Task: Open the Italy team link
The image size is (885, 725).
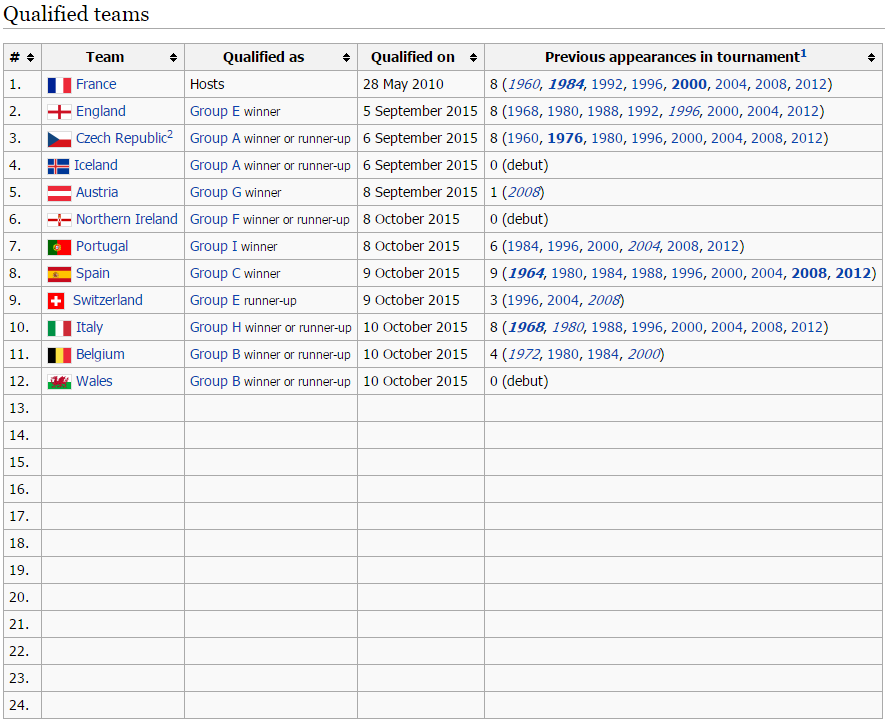Action: coord(89,327)
